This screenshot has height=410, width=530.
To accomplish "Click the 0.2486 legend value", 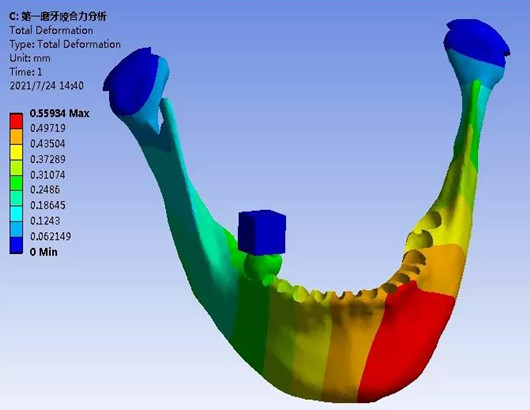I will click(45, 190).
